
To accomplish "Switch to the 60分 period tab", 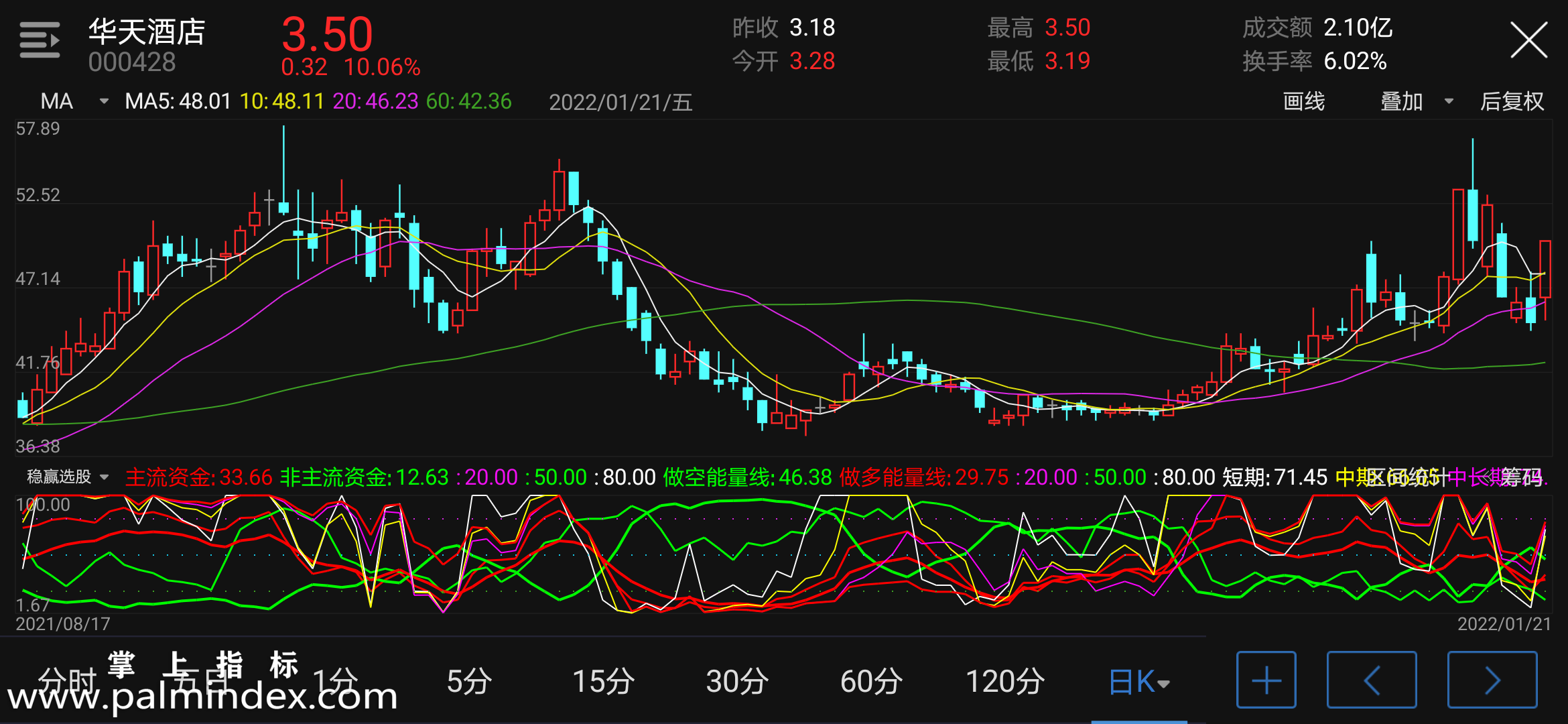I will pyautogui.click(x=871, y=682).
